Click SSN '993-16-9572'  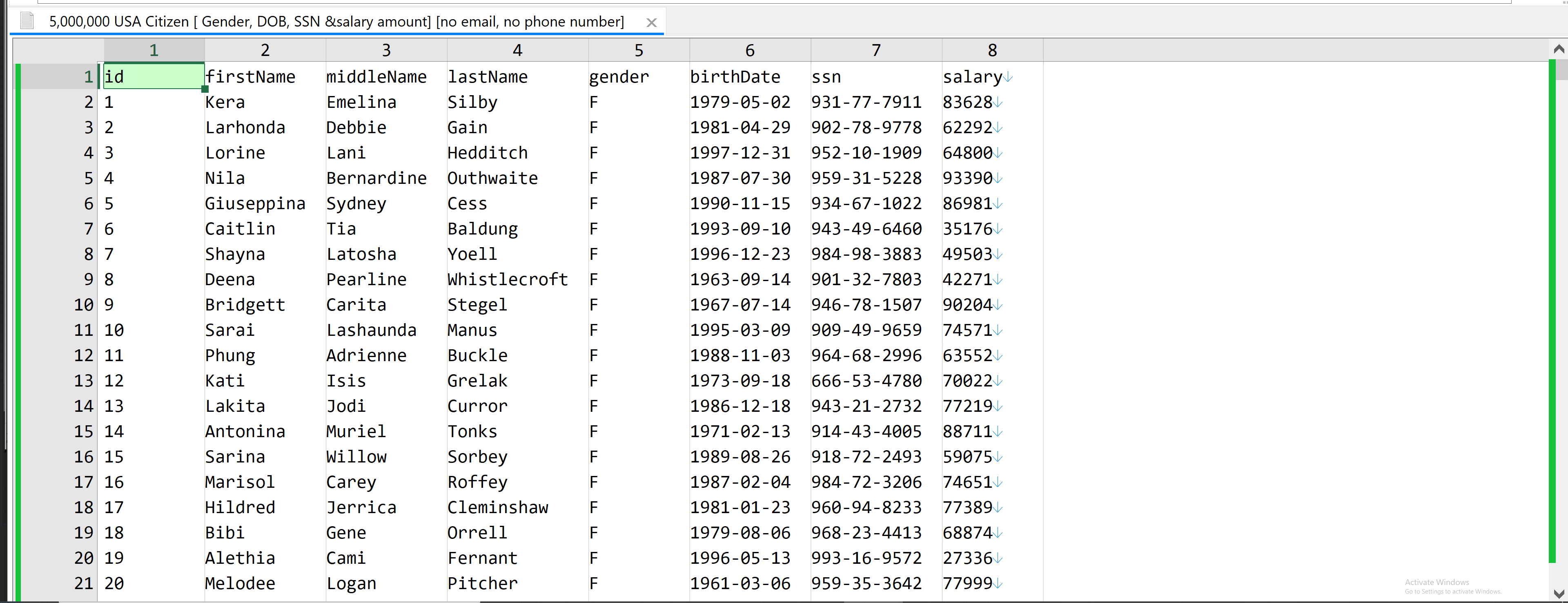point(866,558)
